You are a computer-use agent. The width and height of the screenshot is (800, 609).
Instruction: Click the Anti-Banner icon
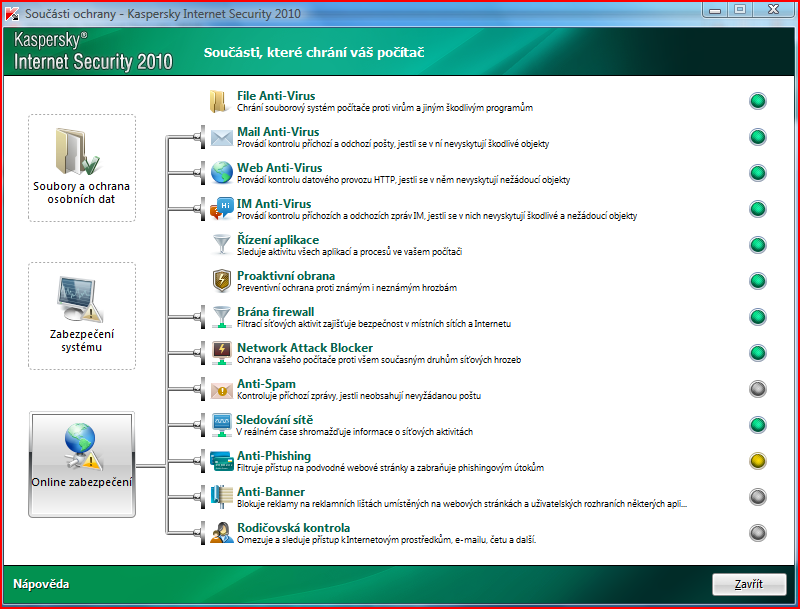click(x=221, y=497)
